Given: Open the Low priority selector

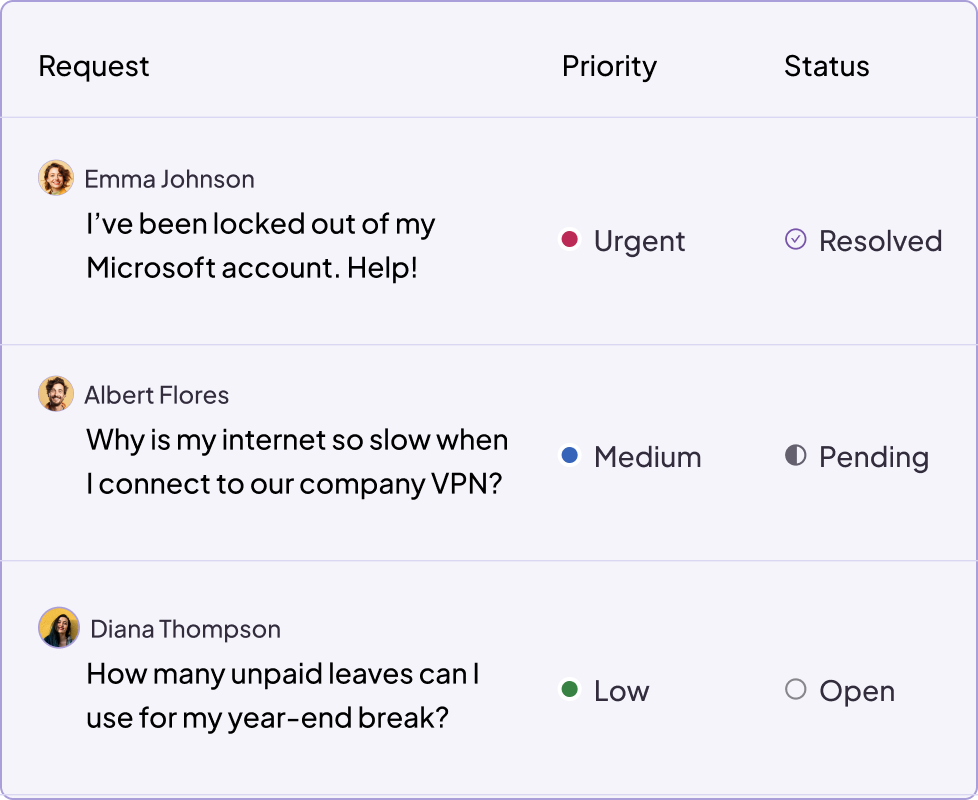Looking at the screenshot, I should (608, 690).
